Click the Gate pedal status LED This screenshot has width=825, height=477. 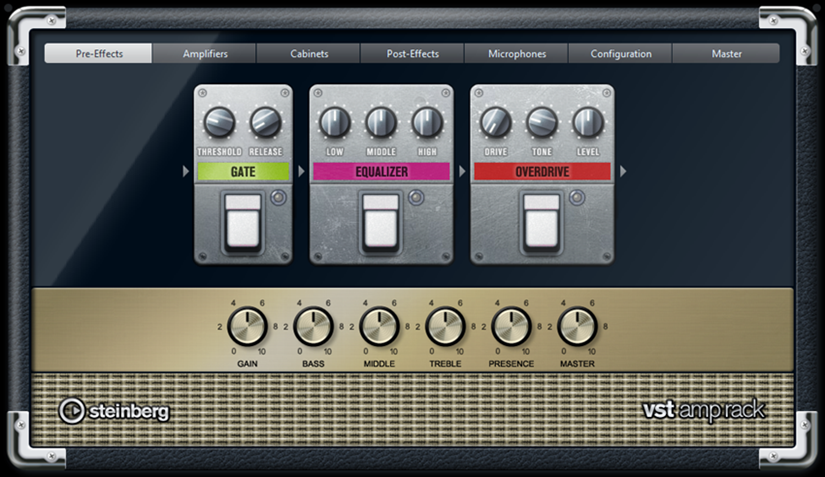278,198
